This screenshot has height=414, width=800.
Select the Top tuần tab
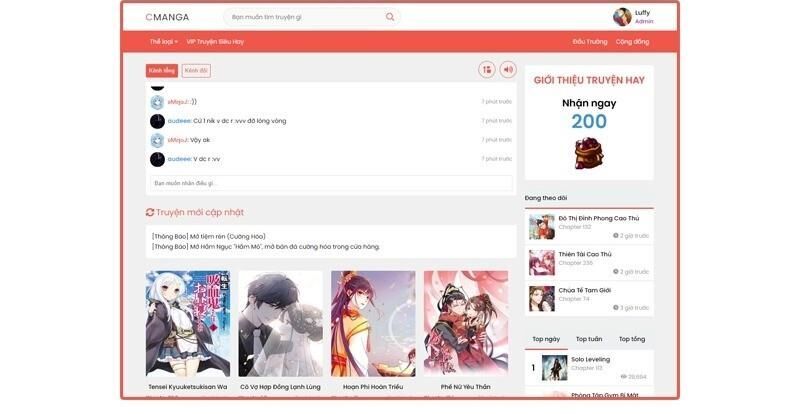(x=589, y=339)
